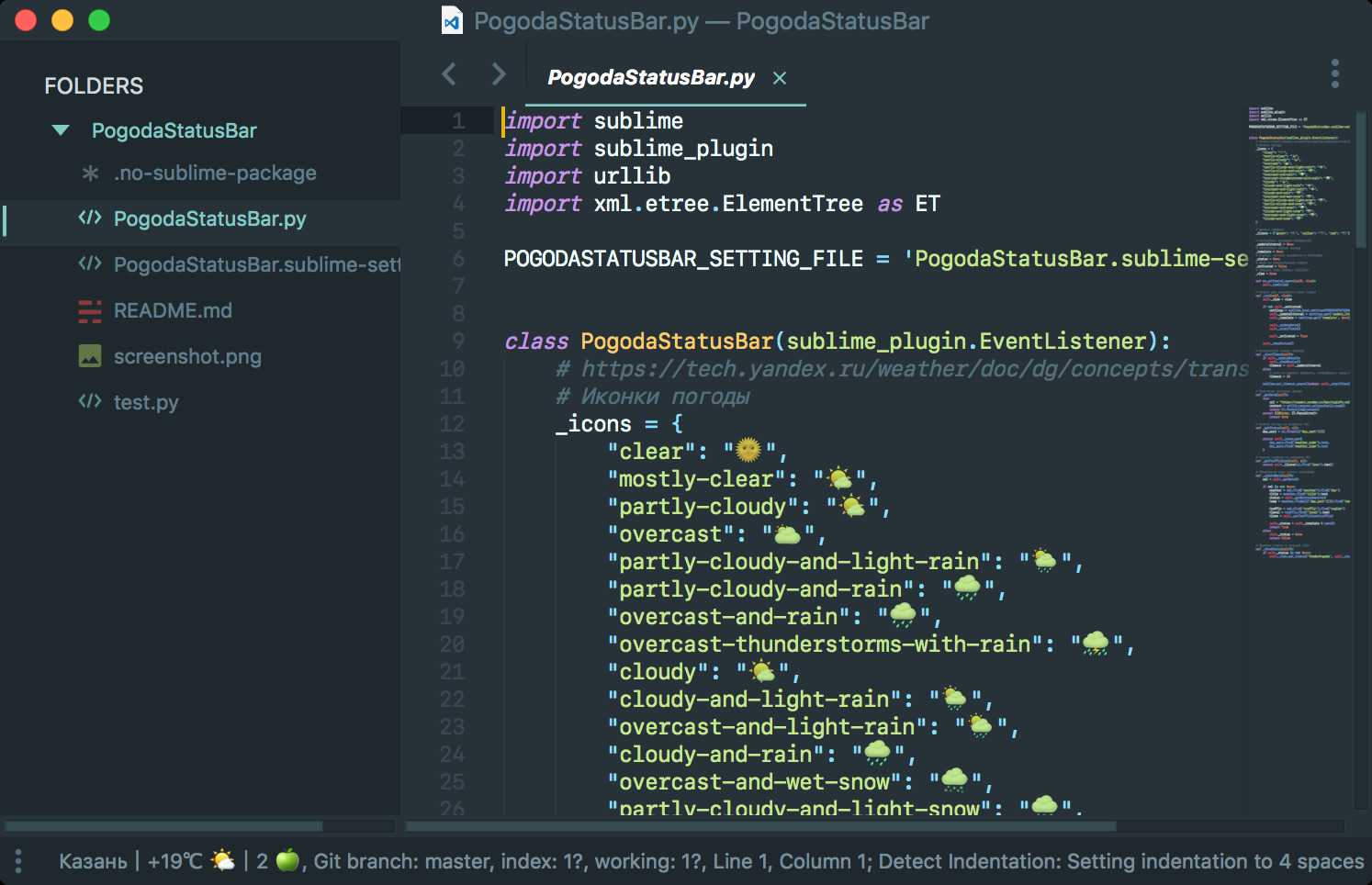Click the _icons variable on line 12

tap(593, 423)
